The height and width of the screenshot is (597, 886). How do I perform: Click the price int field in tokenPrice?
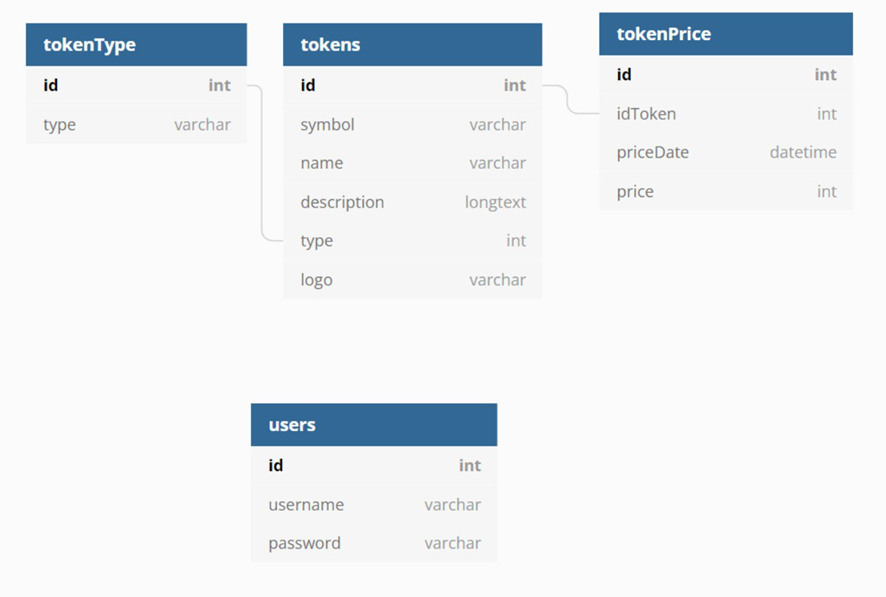click(726, 191)
